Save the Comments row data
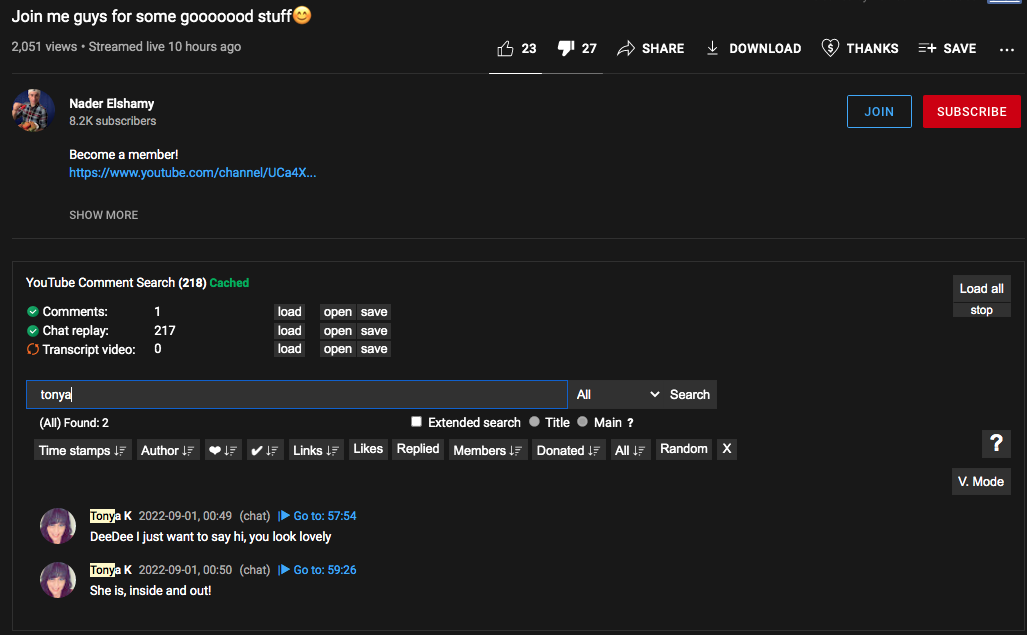 coord(374,312)
